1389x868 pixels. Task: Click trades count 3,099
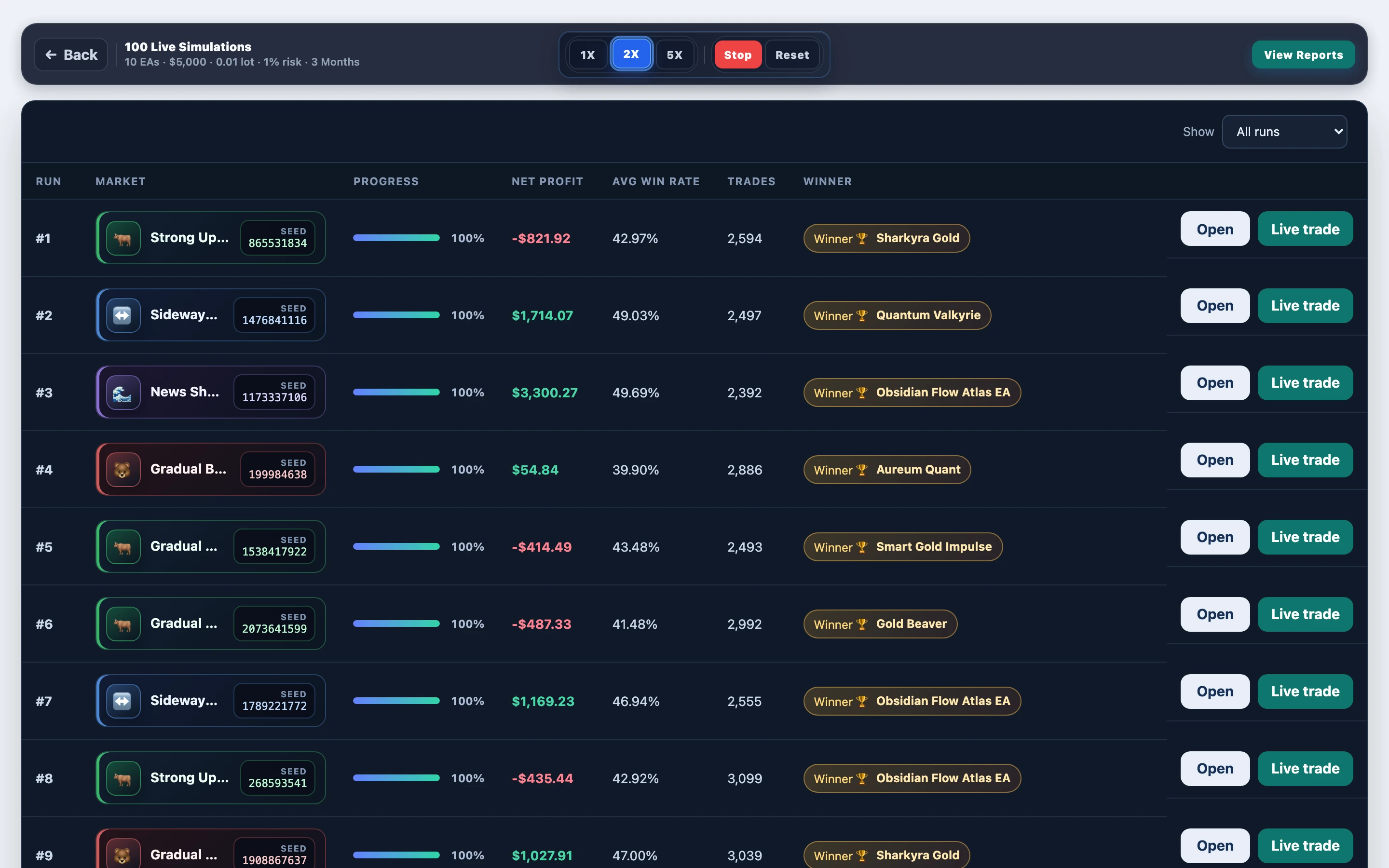[745, 778]
